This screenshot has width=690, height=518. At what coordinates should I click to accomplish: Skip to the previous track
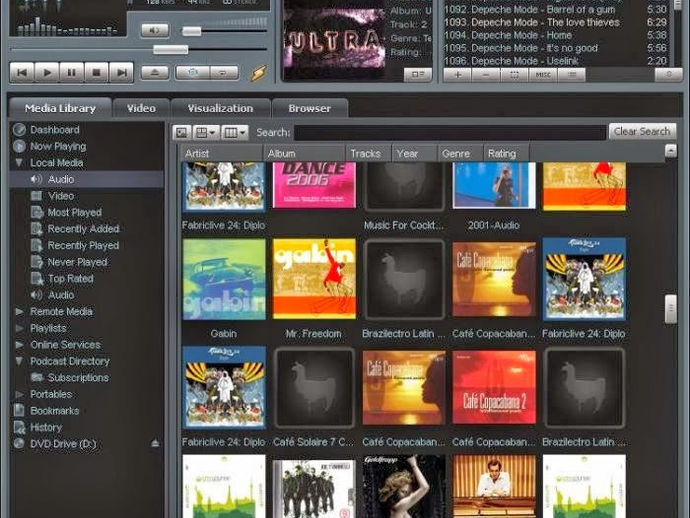click(x=22, y=73)
